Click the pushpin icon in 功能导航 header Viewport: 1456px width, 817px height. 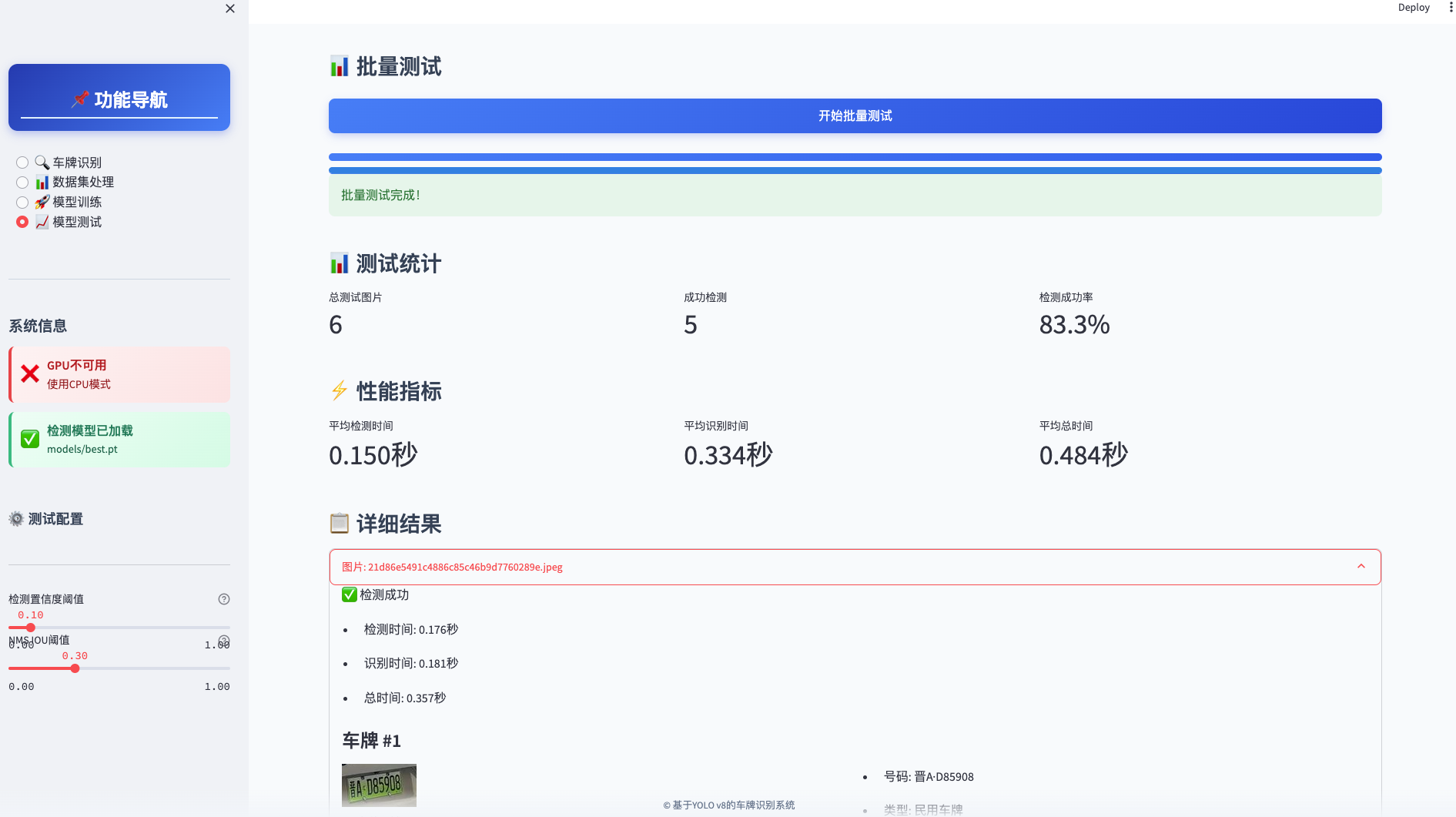pyautogui.click(x=81, y=98)
